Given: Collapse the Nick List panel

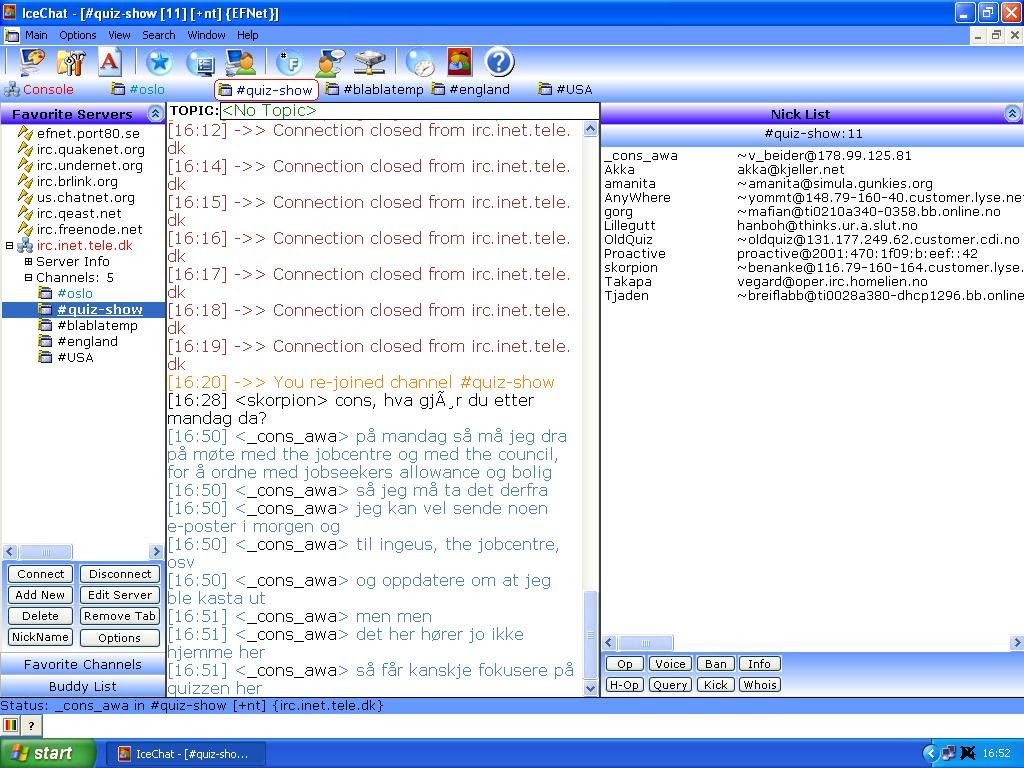Looking at the screenshot, I should pyautogui.click(x=1012, y=114).
